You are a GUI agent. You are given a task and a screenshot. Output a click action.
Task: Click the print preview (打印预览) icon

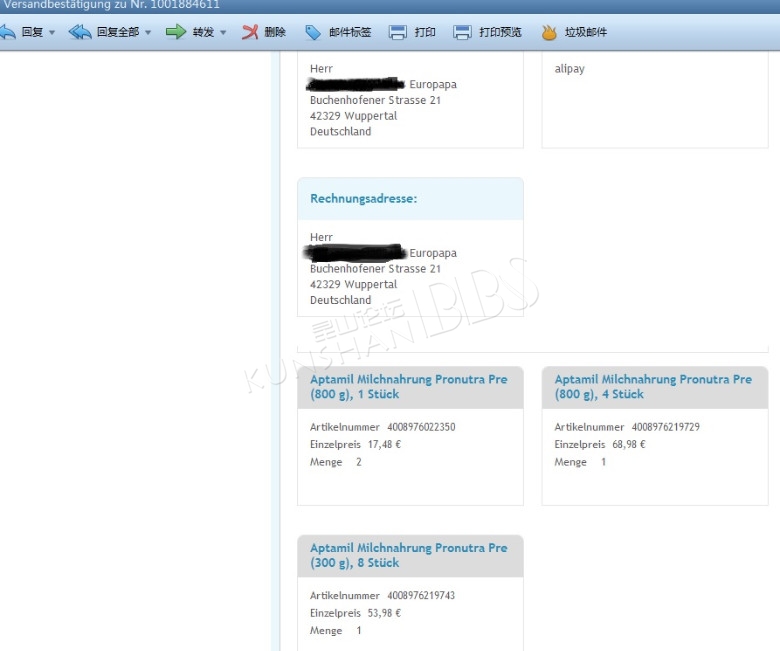462,33
